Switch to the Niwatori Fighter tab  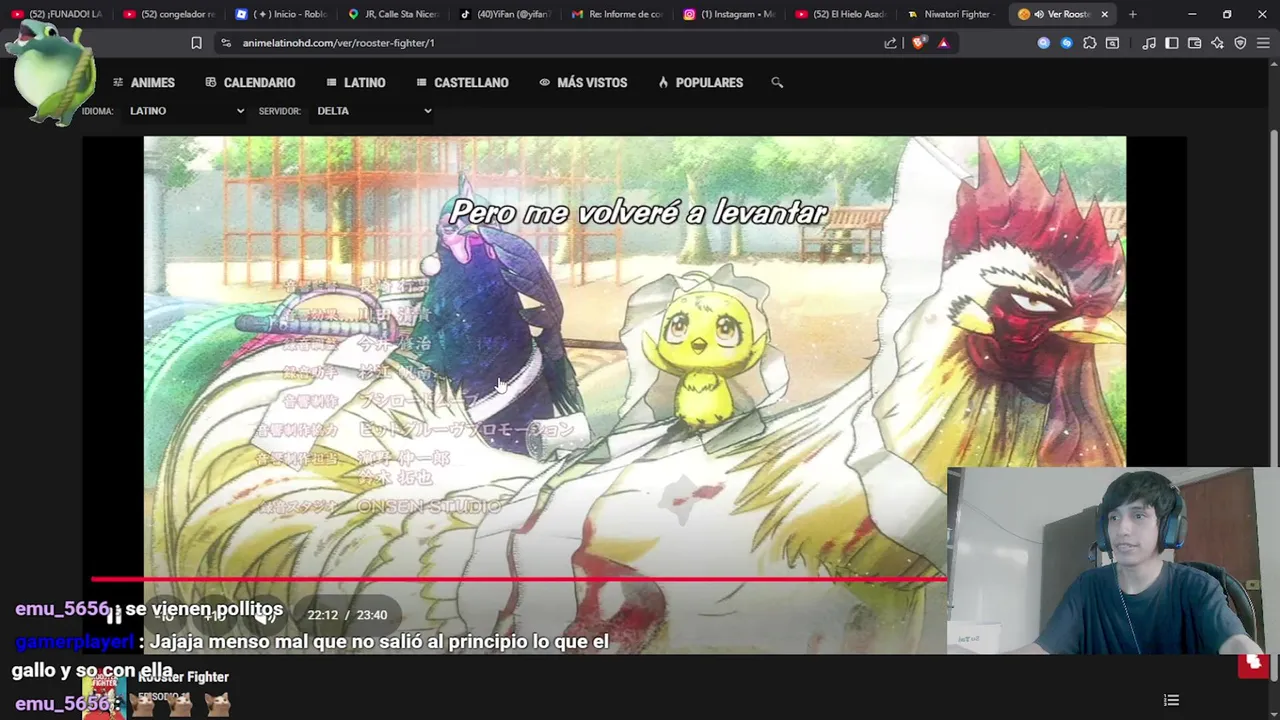click(x=954, y=14)
